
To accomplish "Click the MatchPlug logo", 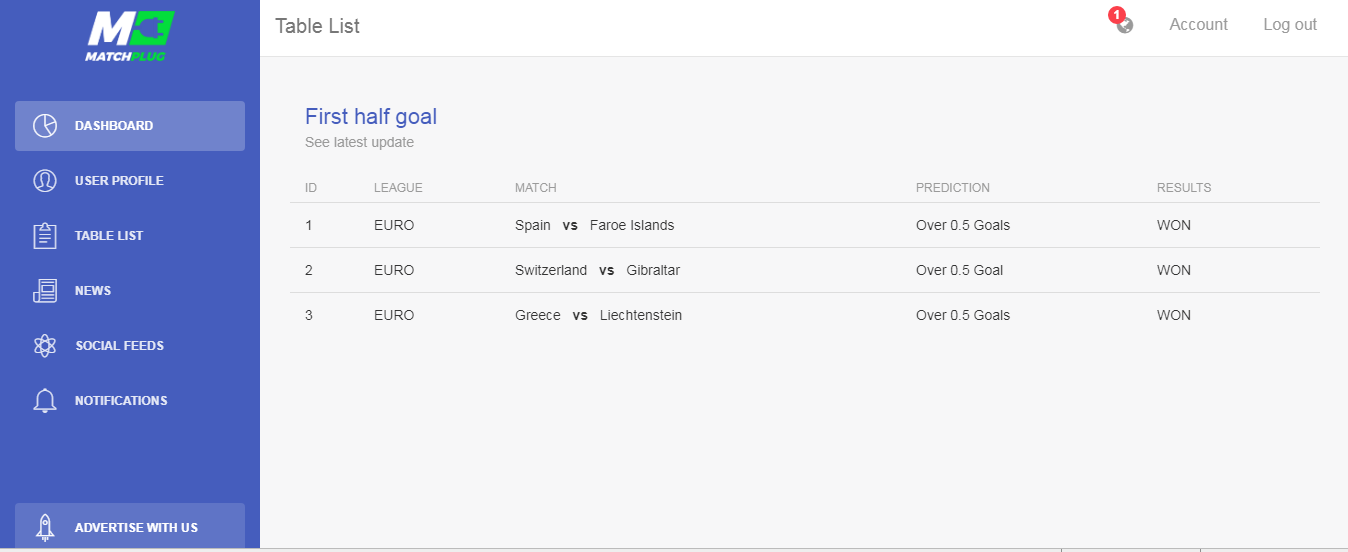I will (130, 36).
